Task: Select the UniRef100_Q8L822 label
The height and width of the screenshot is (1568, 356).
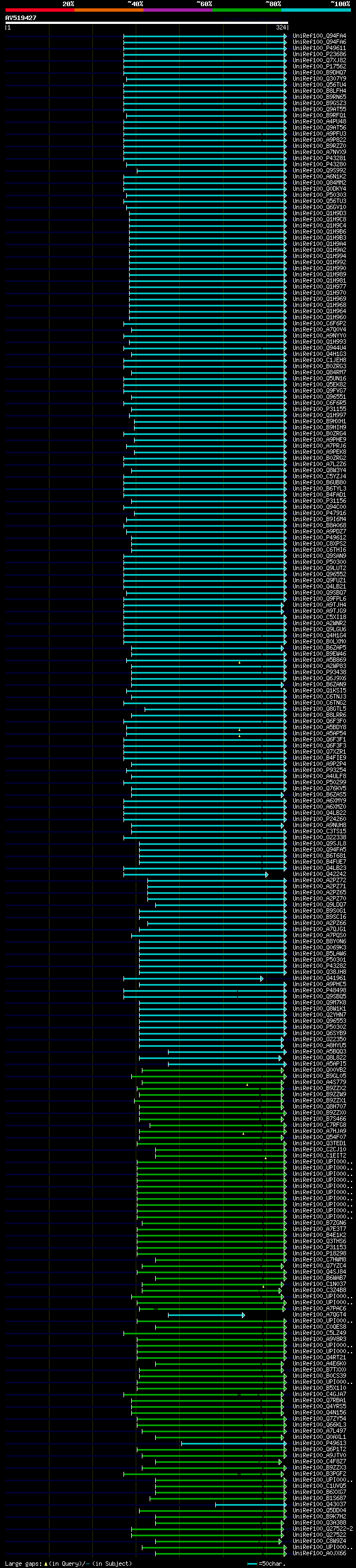Action: 319,1058
